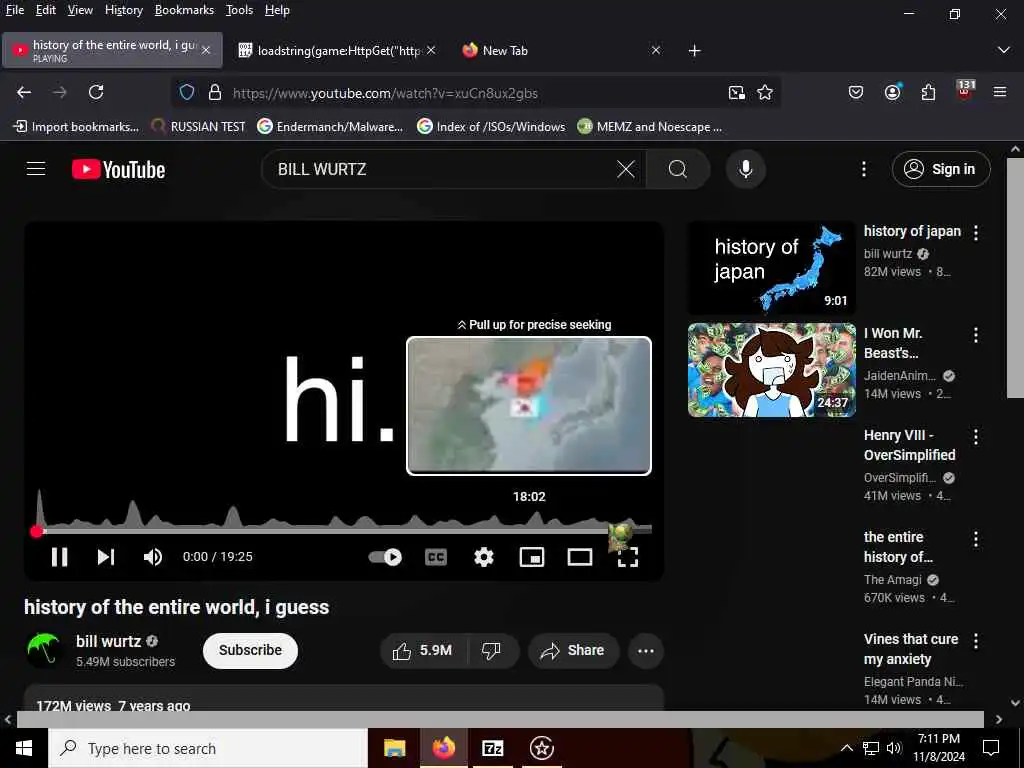
Task: Open Firefox application hamburger menu
Action: (1000, 92)
